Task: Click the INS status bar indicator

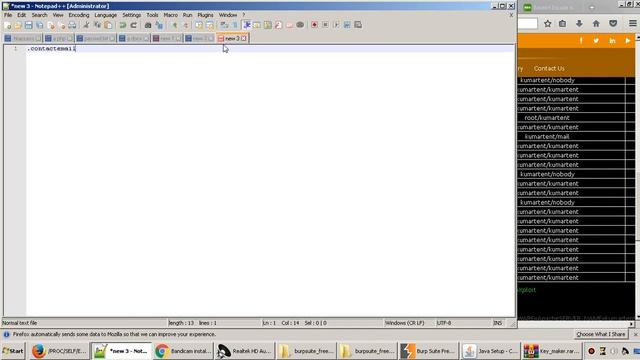Action: coord(498,323)
